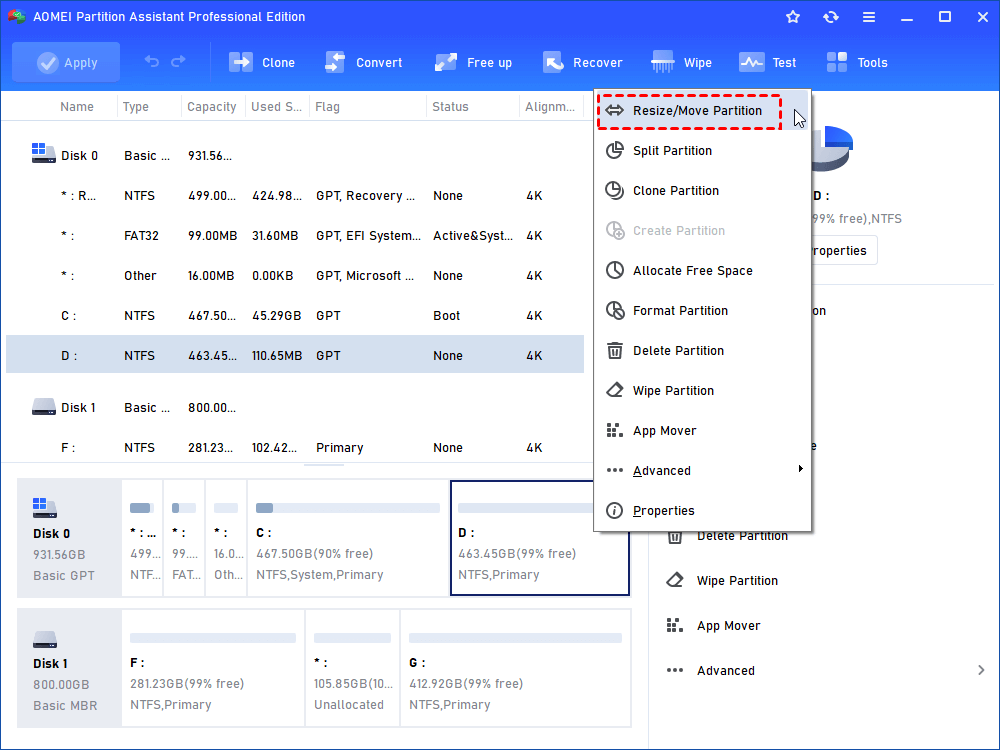Choose Wipe Partition in the context menu
The height and width of the screenshot is (750, 1000).
(702, 390)
